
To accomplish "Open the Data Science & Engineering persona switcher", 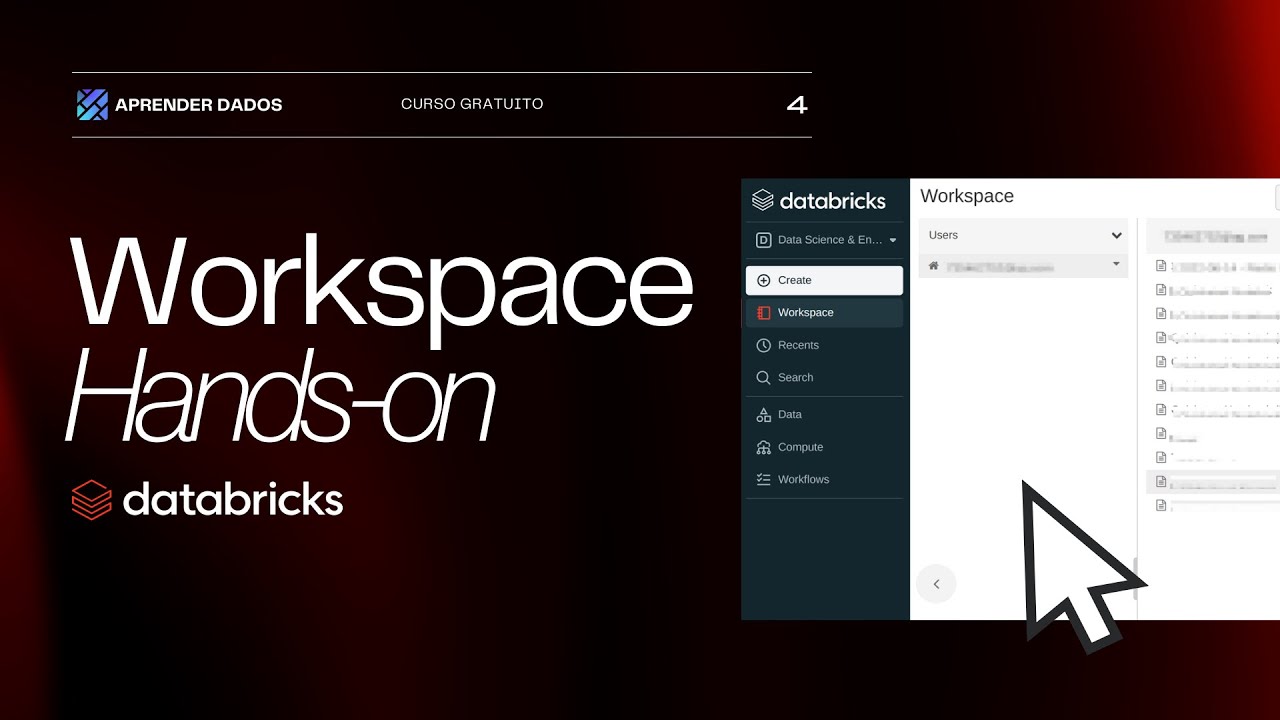I will point(825,240).
